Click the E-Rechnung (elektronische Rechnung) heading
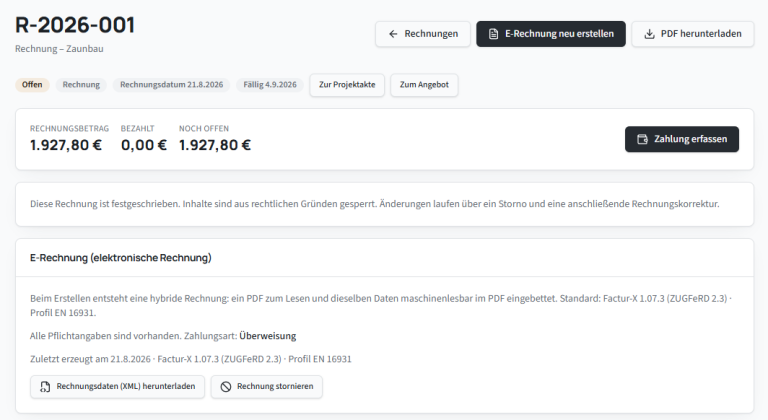Screen dimensions: 768x420 tap(120, 258)
